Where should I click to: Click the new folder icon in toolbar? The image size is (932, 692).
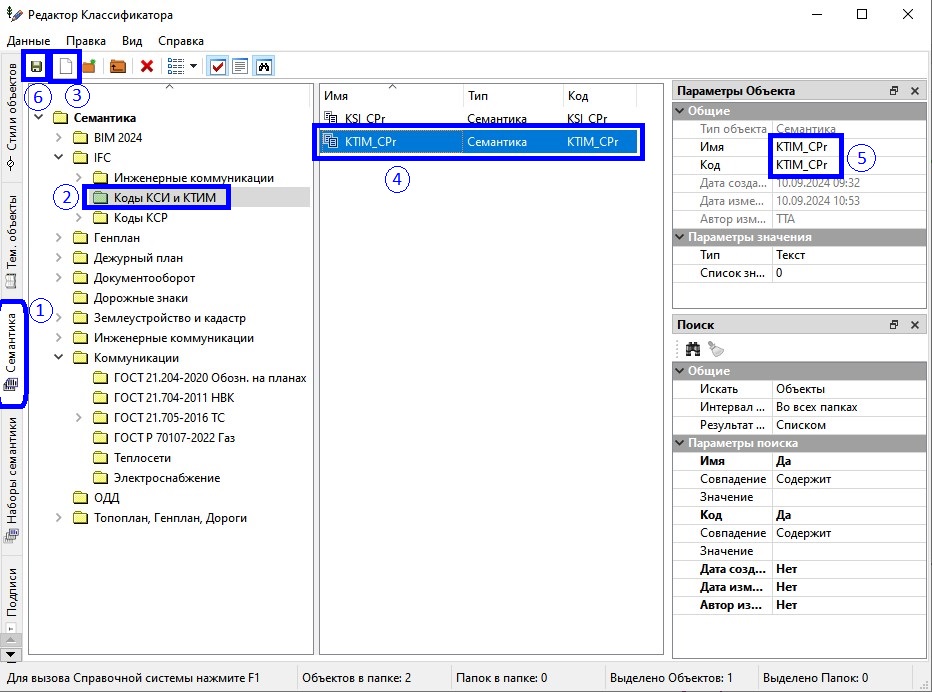pyautogui.click(x=89, y=67)
